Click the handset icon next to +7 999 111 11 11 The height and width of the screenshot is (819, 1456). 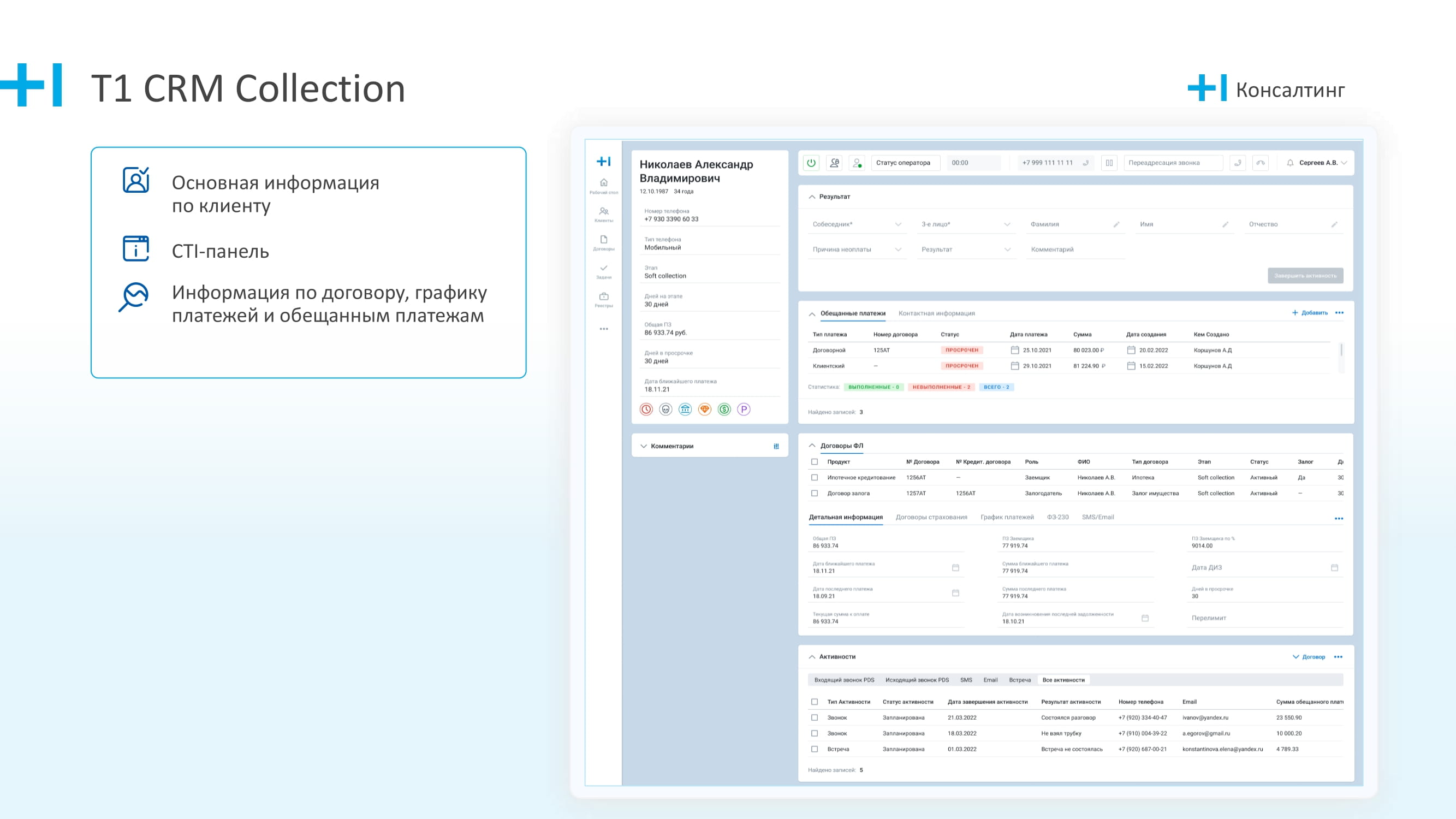tap(1085, 163)
